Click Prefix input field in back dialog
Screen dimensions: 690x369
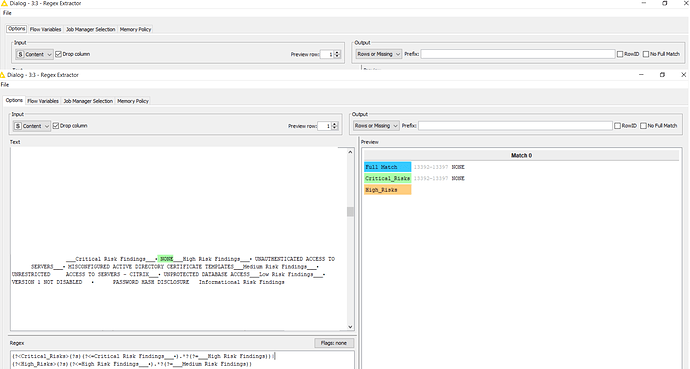click(518, 54)
